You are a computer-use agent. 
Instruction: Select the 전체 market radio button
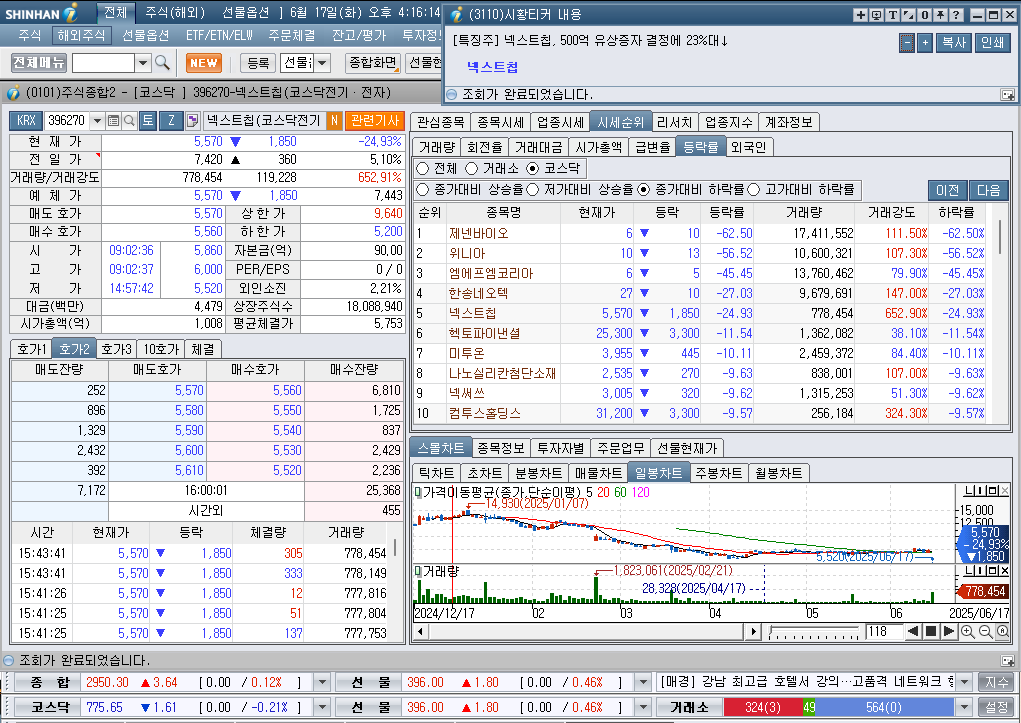pyautogui.click(x=422, y=169)
